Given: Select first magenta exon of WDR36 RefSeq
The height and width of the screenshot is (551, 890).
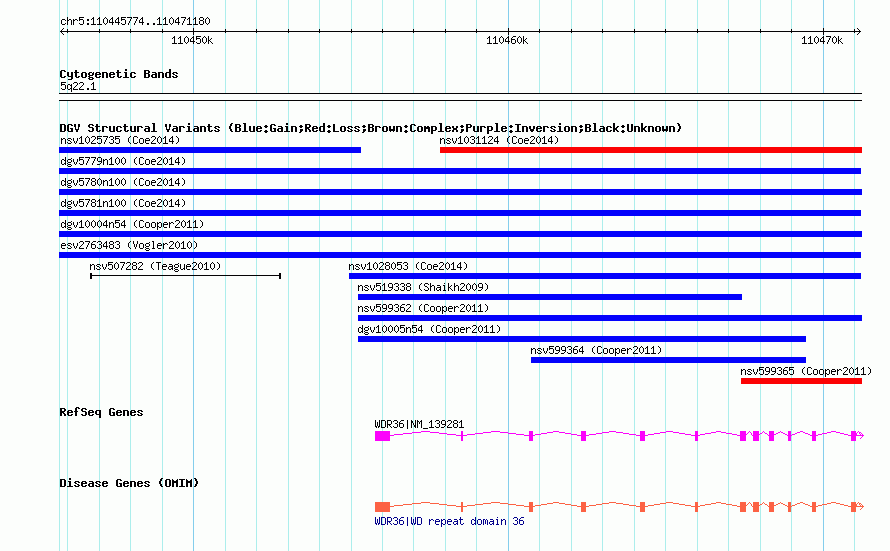Looking at the screenshot, I should (x=383, y=436).
